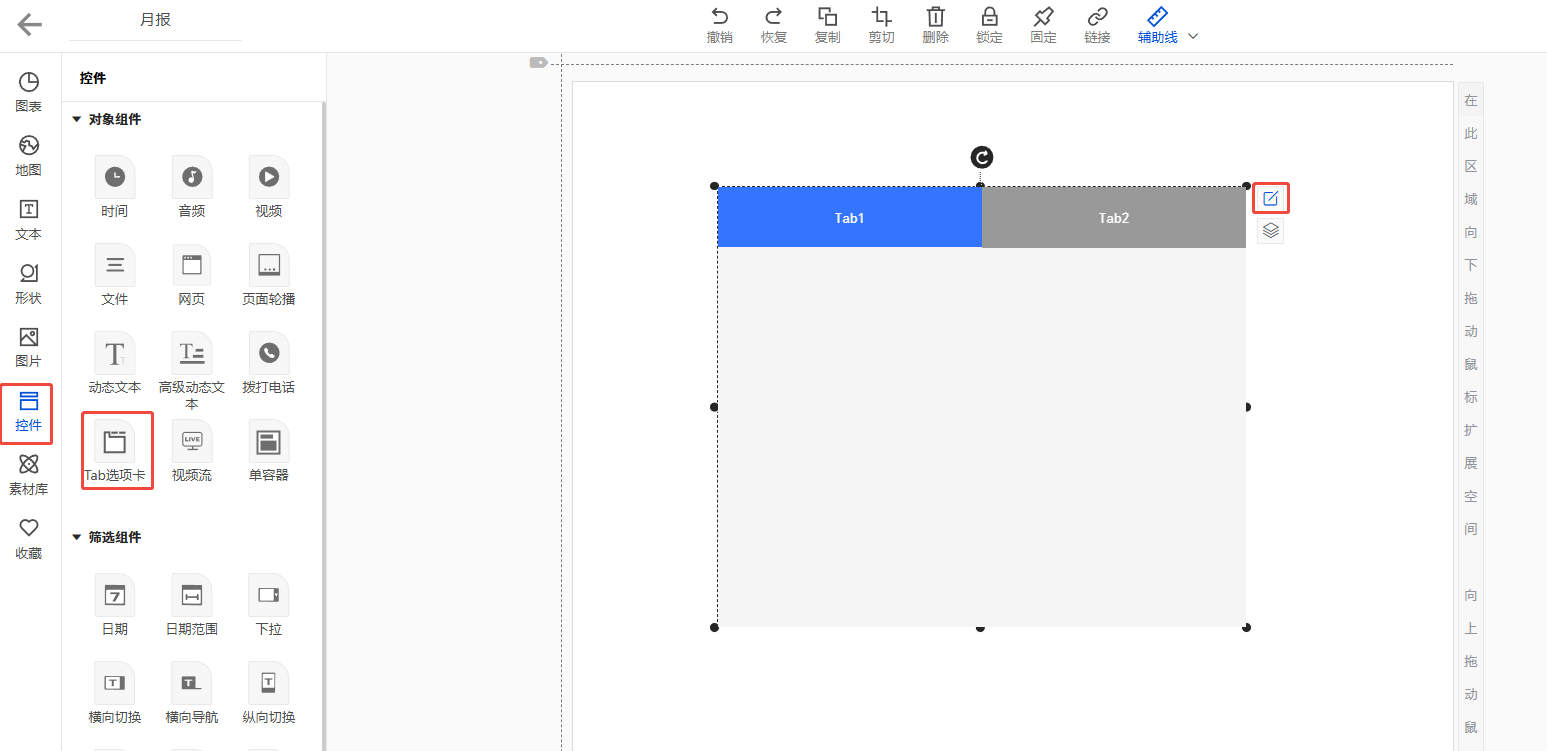Open the Shapes (形状) sidebar panel

(29, 283)
